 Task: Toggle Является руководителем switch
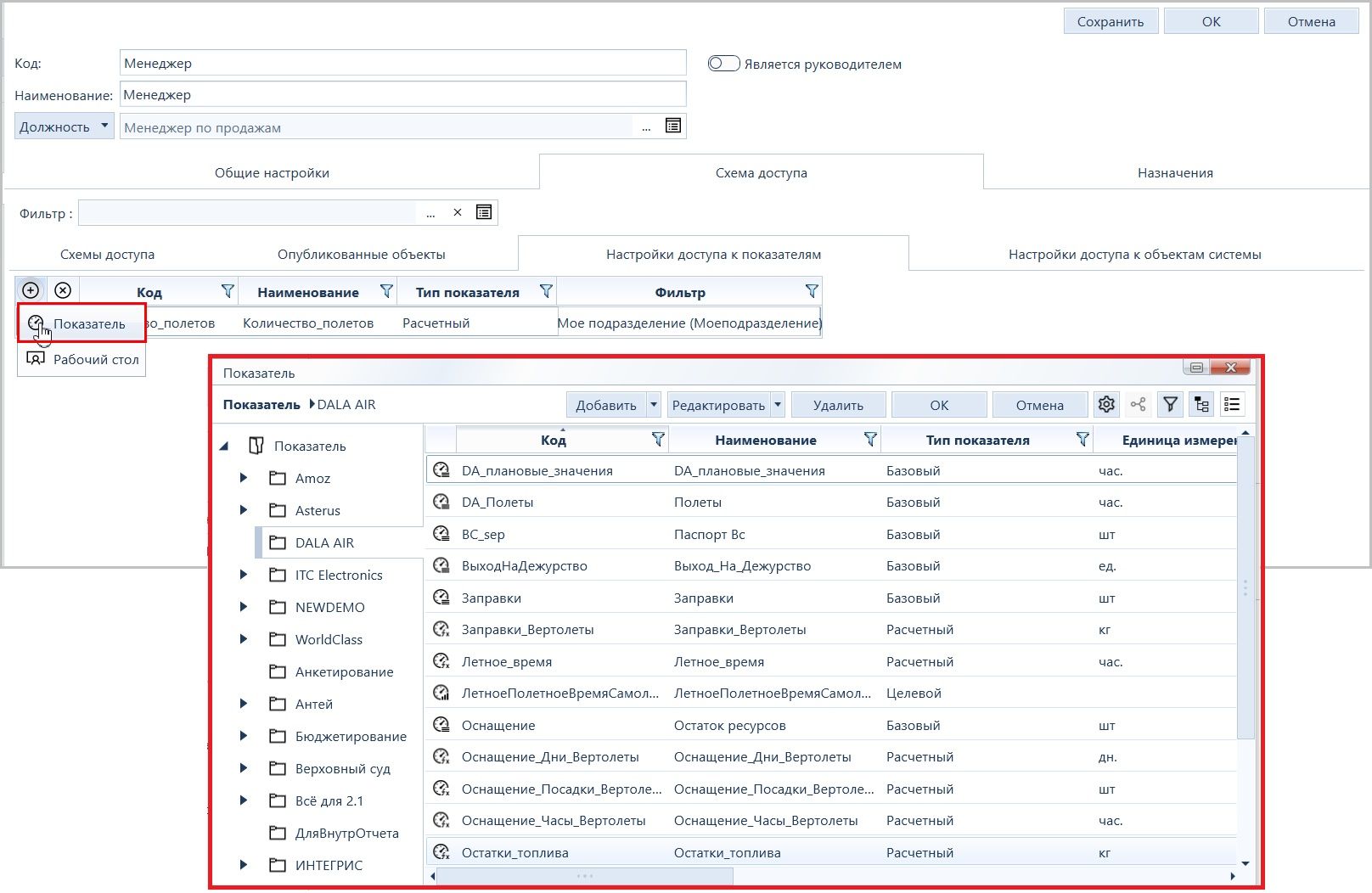coord(723,64)
